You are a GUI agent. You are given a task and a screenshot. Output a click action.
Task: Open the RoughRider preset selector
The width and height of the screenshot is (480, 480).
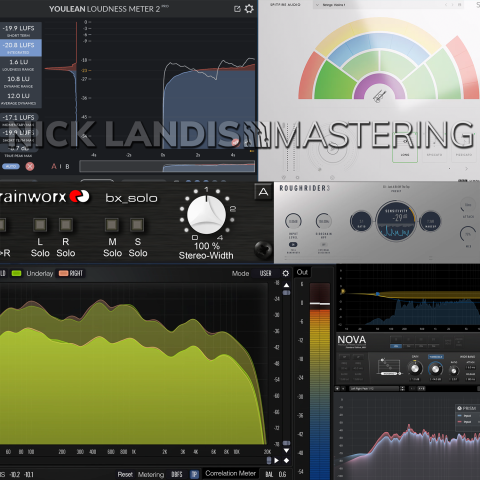tap(396, 189)
